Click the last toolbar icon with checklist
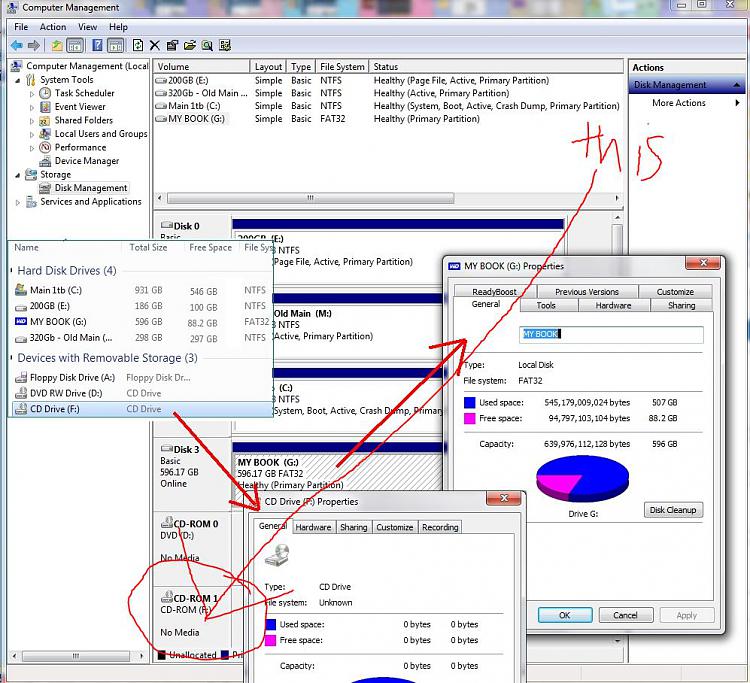 225,45
